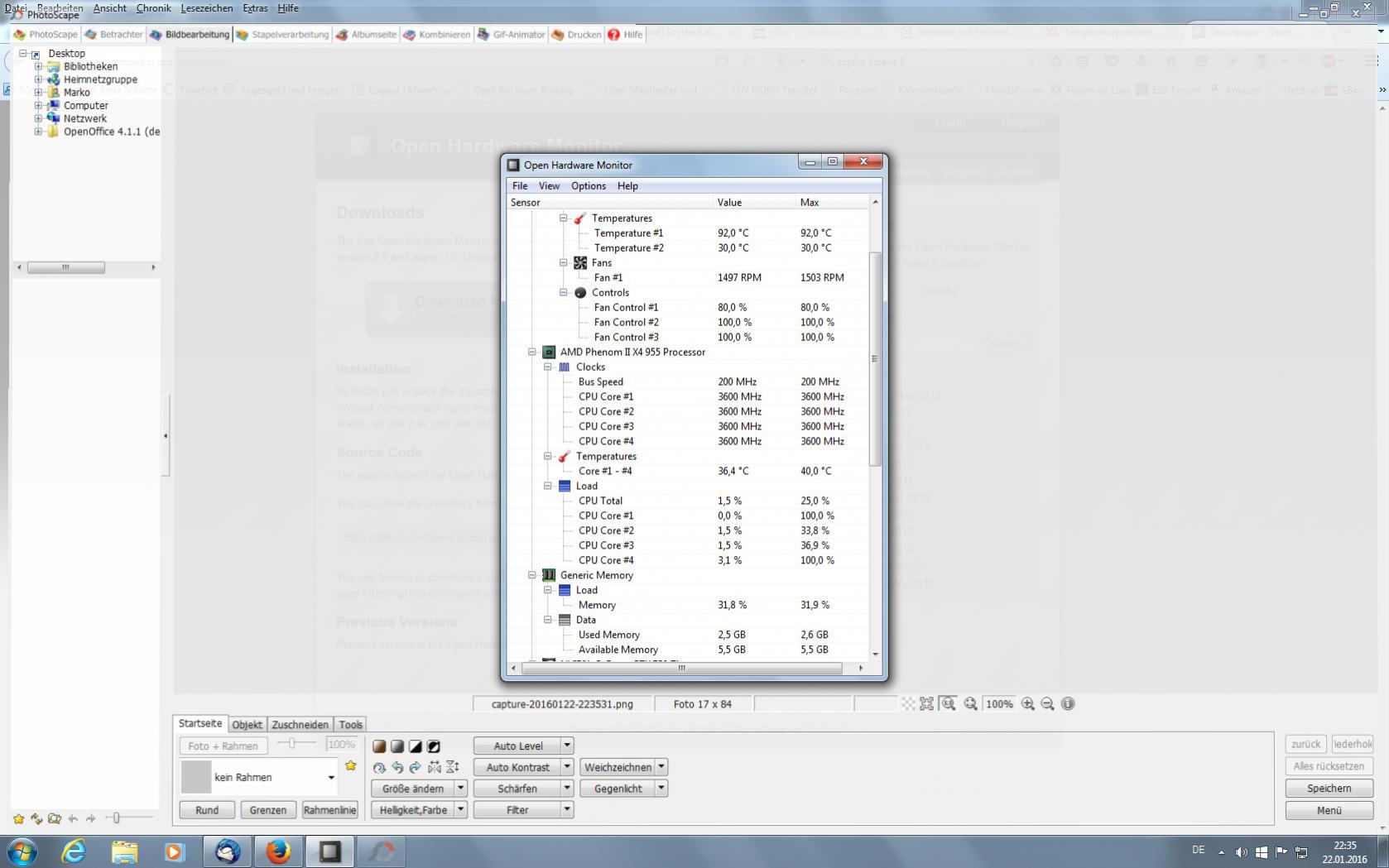The width and height of the screenshot is (1389, 868).
Task: Open the Options menu in Open Hardware Monitor
Action: point(589,186)
